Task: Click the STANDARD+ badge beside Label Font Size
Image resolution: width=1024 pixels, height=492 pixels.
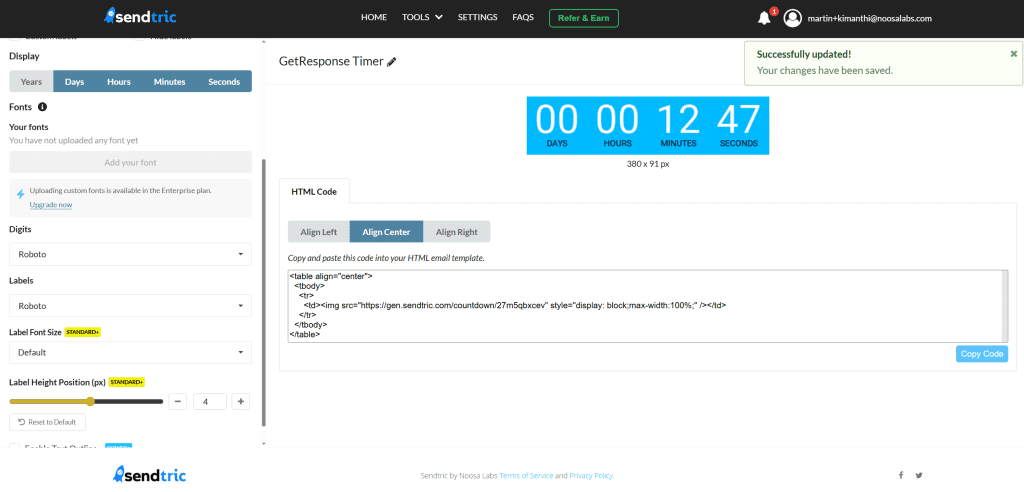Action: point(82,332)
